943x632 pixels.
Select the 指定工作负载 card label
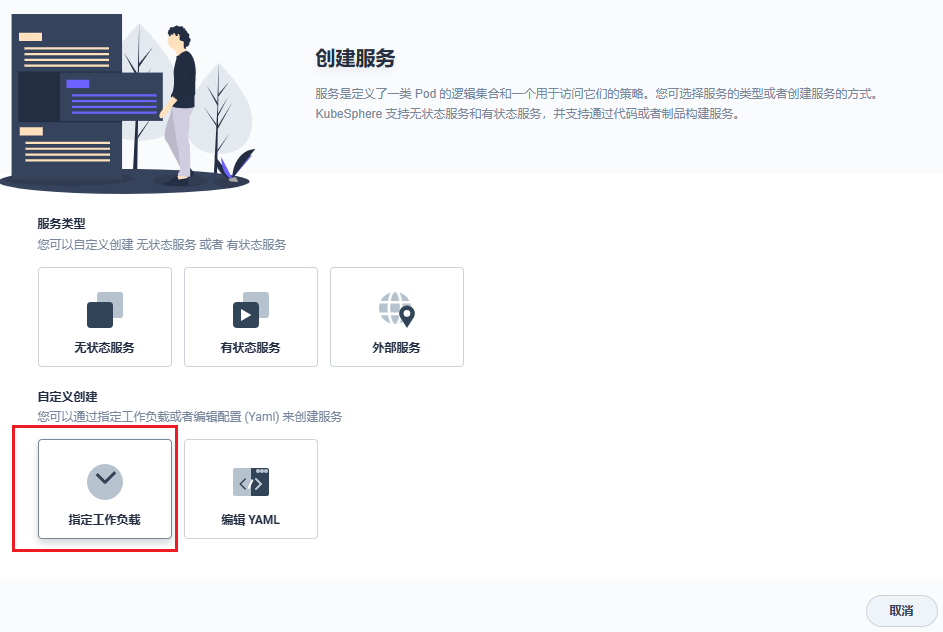[x=104, y=520]
